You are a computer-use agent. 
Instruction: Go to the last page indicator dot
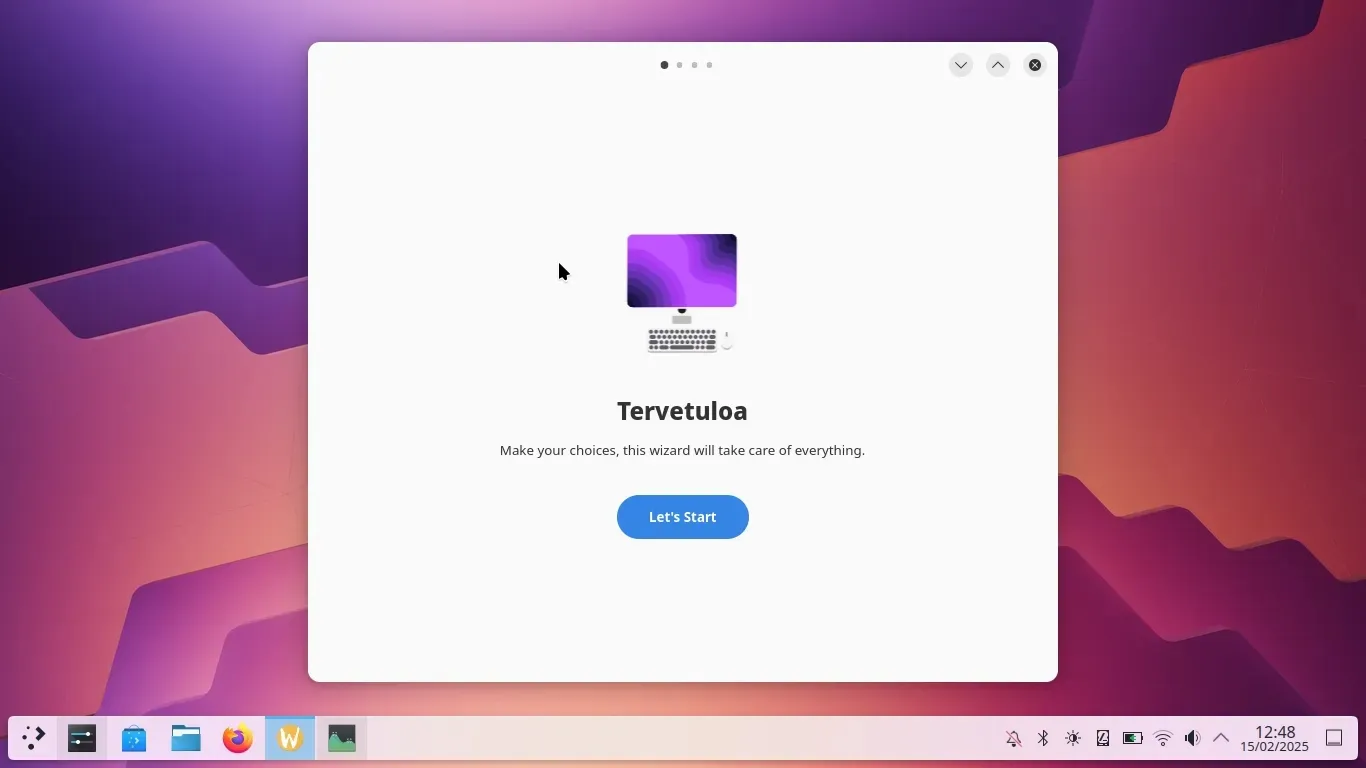709,65
